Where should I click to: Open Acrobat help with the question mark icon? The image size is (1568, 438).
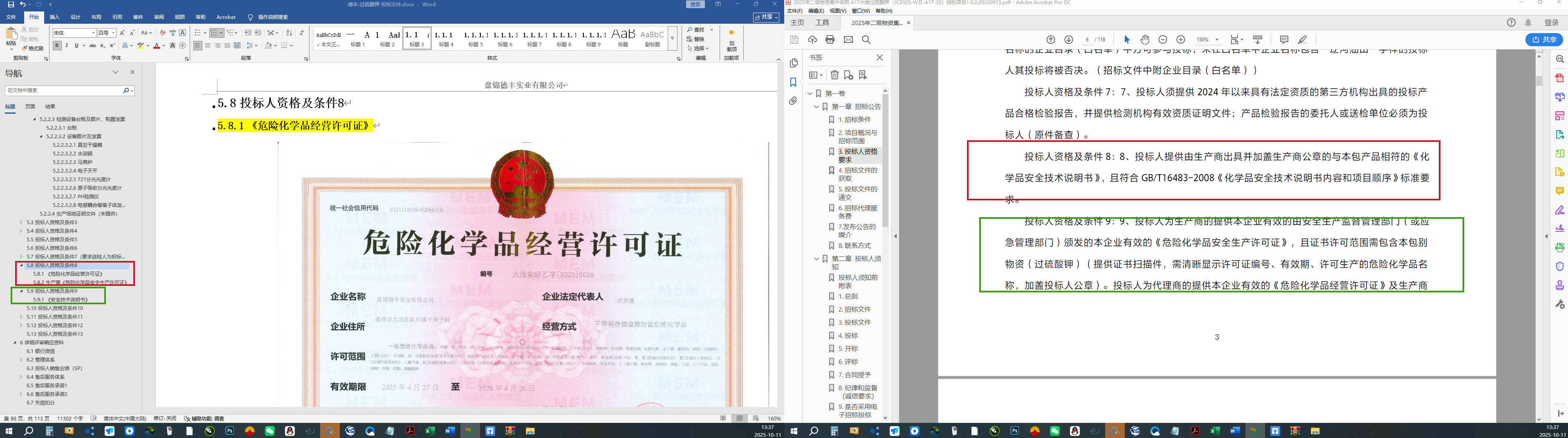(x=1512, y=22)
